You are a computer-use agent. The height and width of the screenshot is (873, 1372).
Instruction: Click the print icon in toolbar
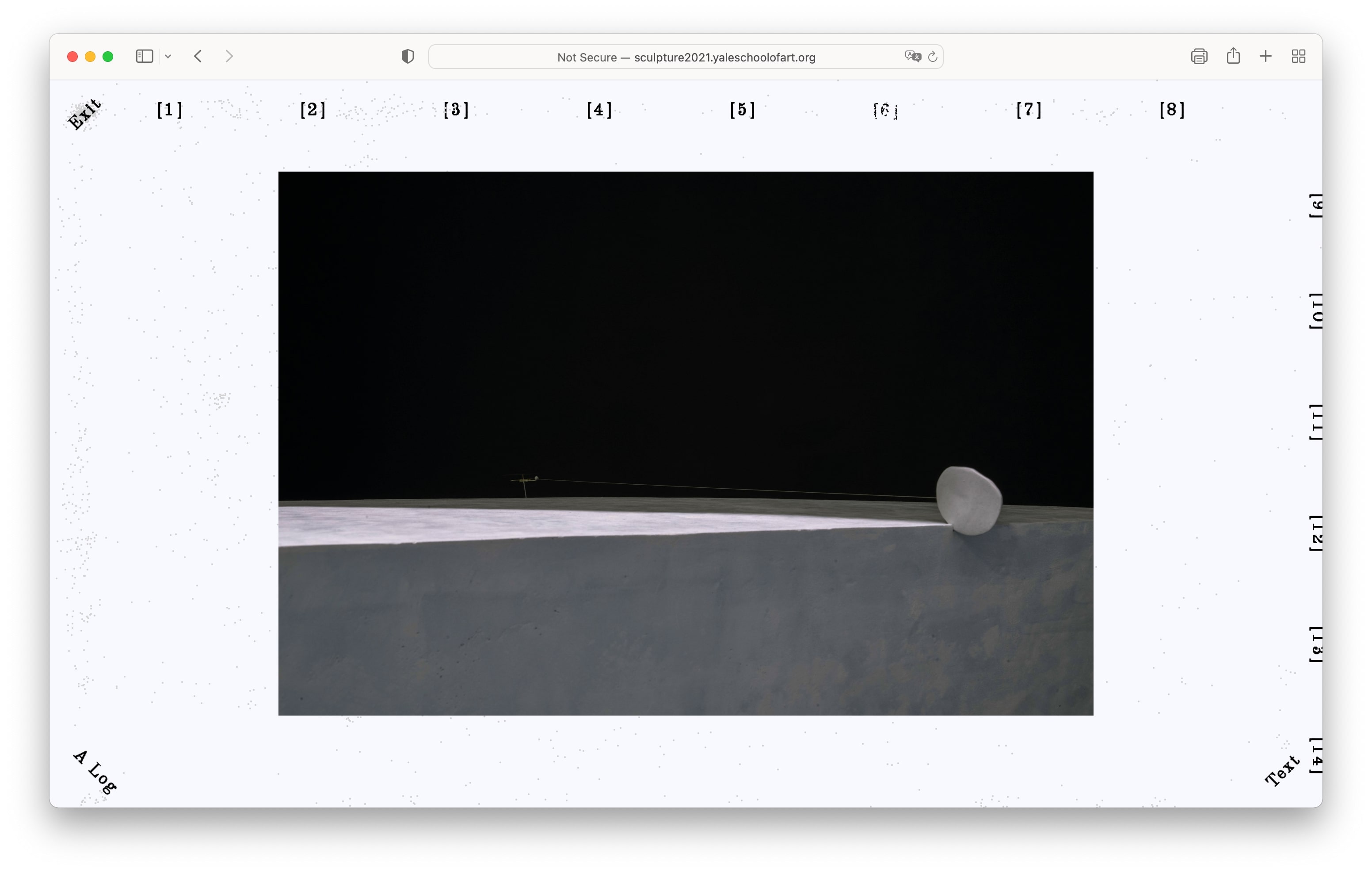(1199, 56)
